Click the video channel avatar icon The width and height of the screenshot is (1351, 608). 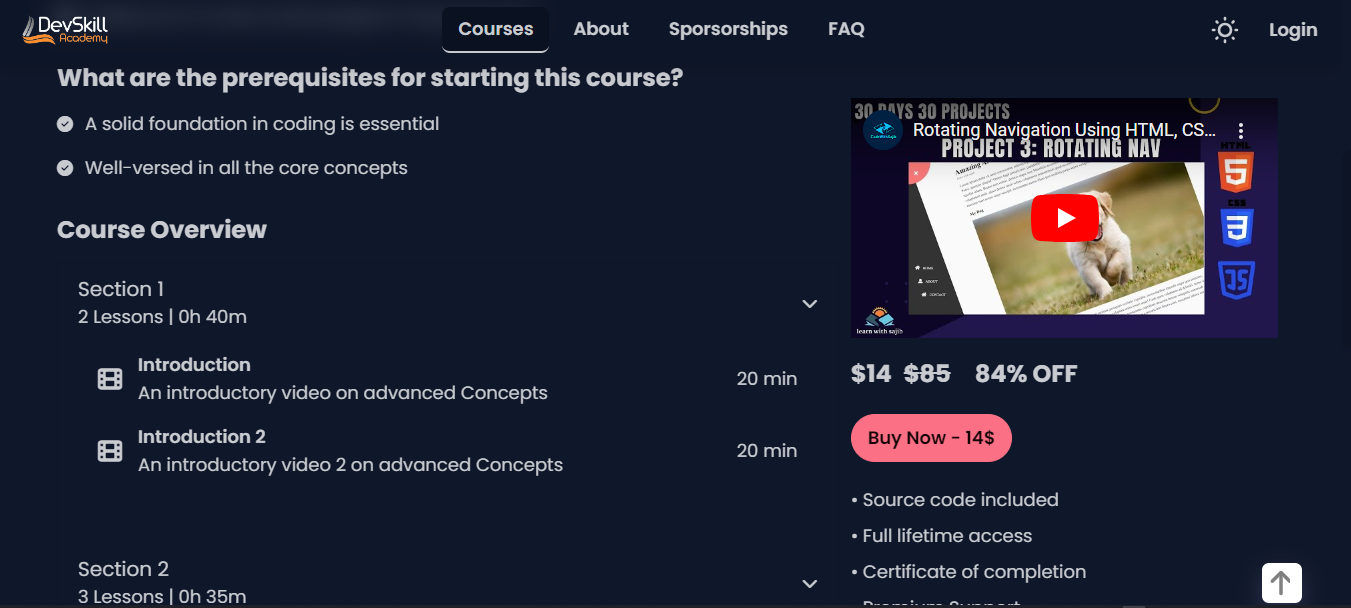click(x=883, y=131)
